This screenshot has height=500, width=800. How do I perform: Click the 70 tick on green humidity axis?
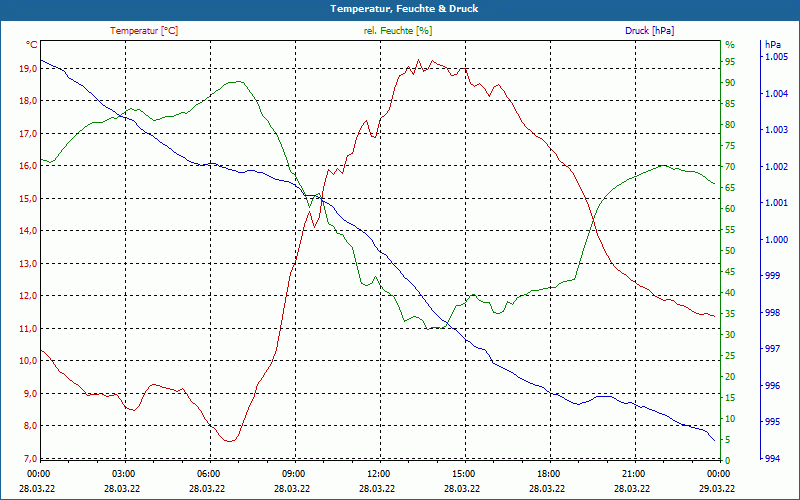pyautogui.click(x=730, y=167)
